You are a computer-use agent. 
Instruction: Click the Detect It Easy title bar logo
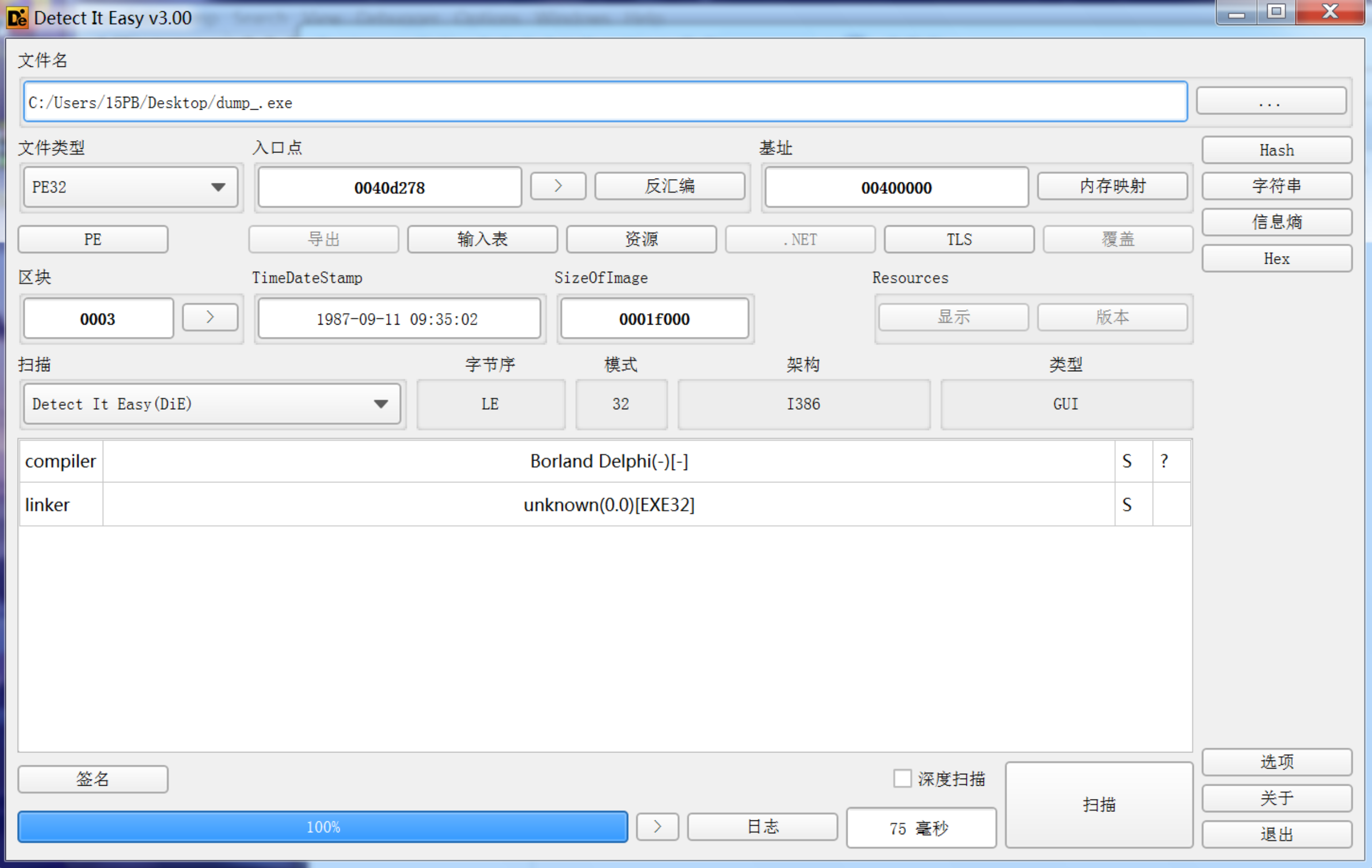point(16,17)
